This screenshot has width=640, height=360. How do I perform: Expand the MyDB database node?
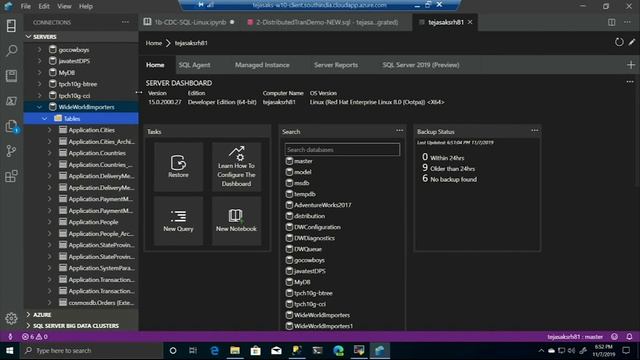point(40,73)
